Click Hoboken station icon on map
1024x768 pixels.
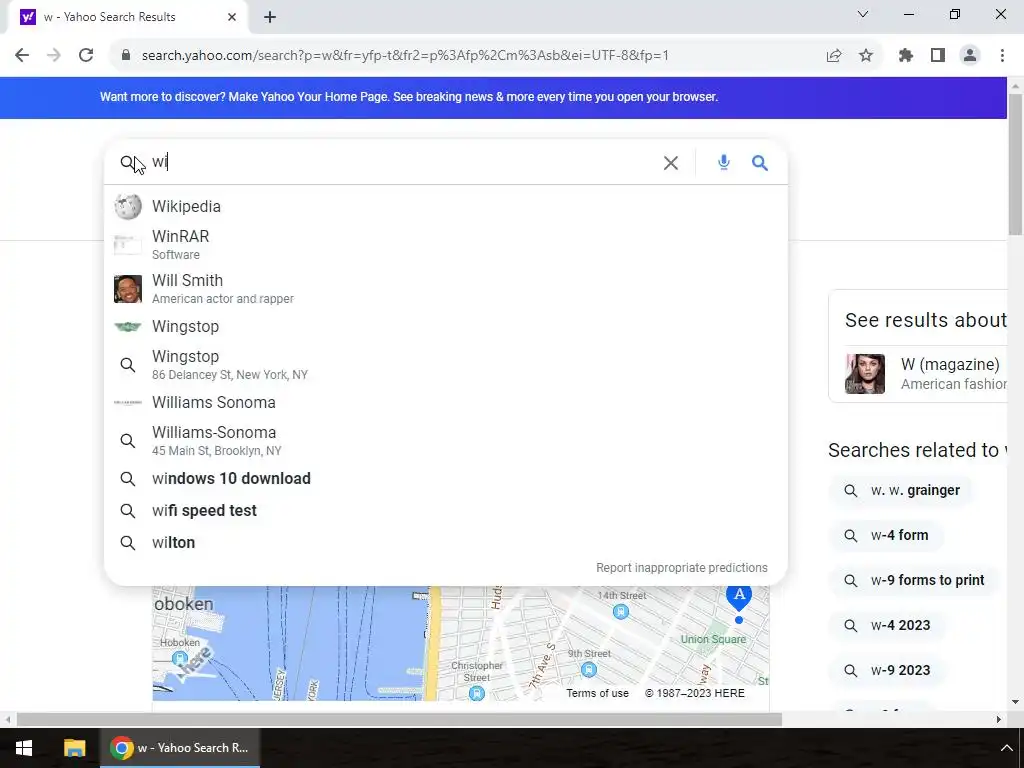180,658
